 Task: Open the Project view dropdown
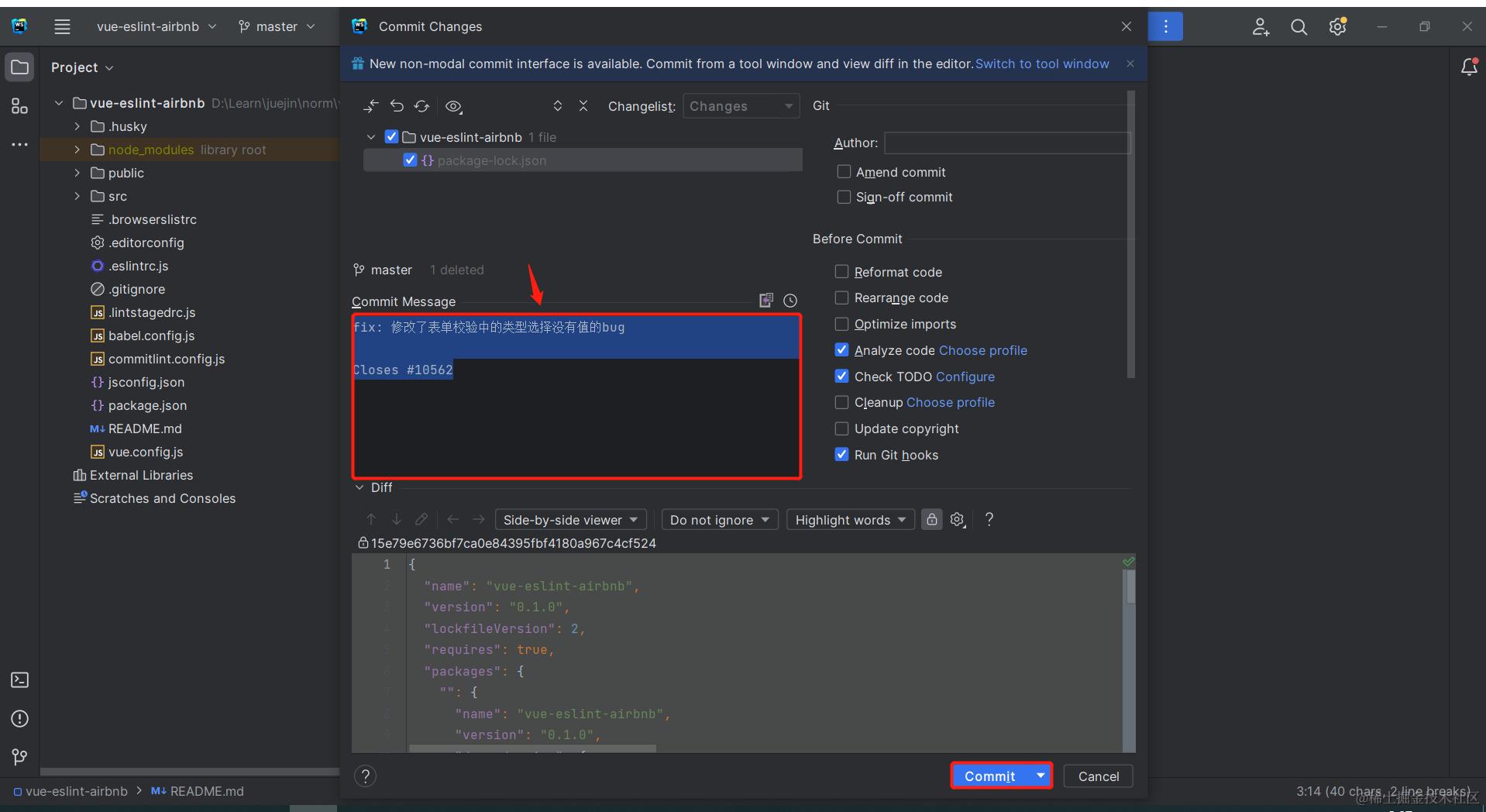(x=82, y=67)
